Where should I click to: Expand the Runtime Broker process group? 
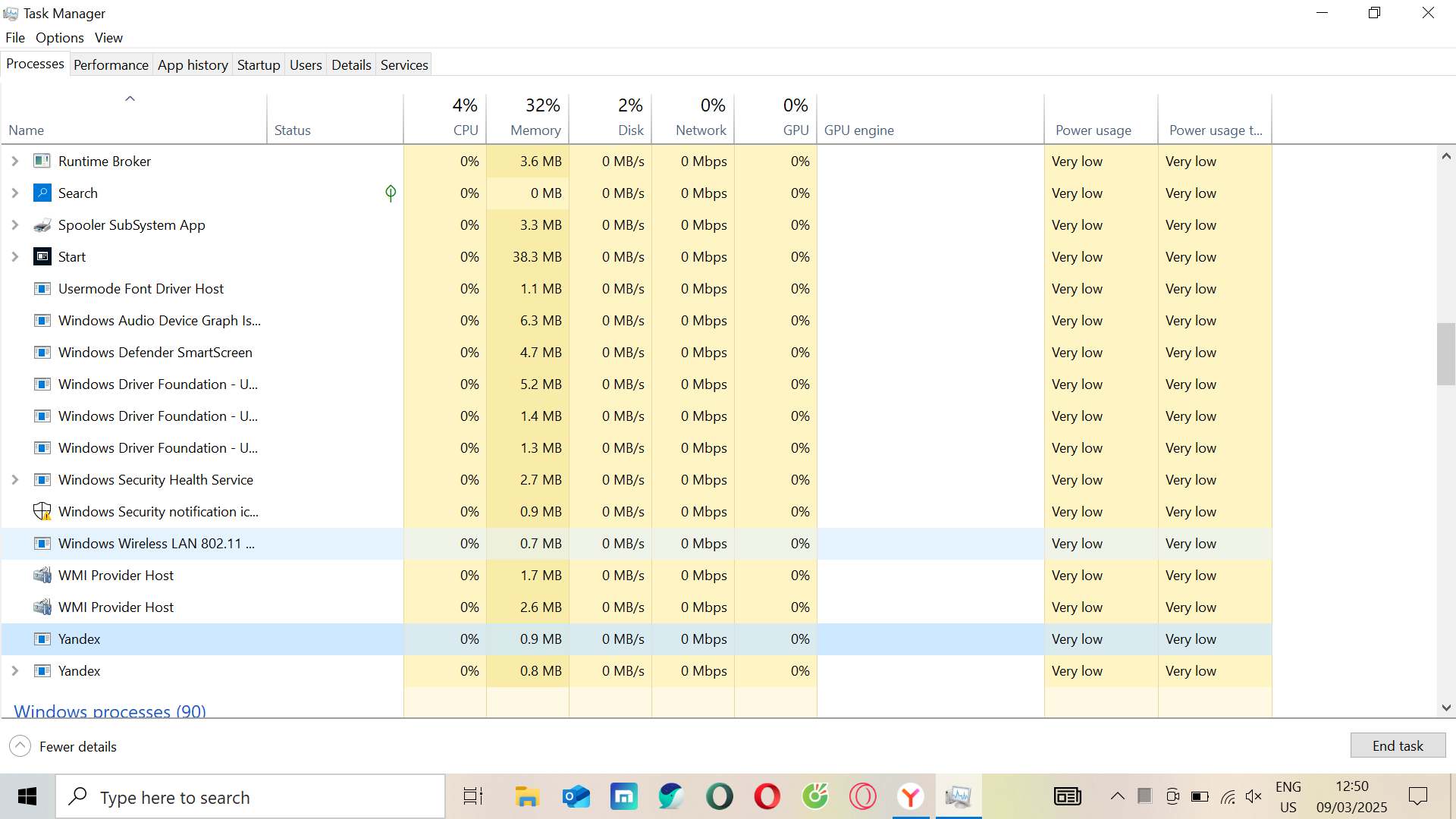[x=15, y=162]
